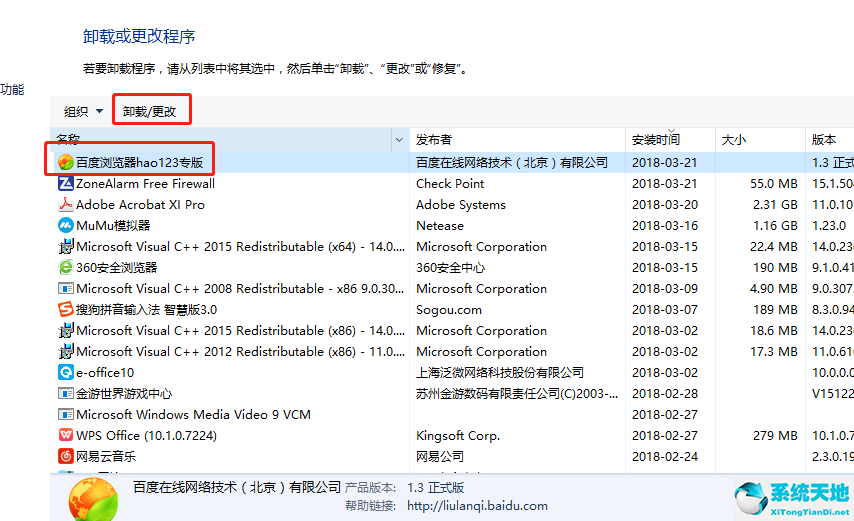Click publisher 百度在线网络技术（北京）有限公司 cell
Screen dimensions: 854x521
[x=511, y=162]
